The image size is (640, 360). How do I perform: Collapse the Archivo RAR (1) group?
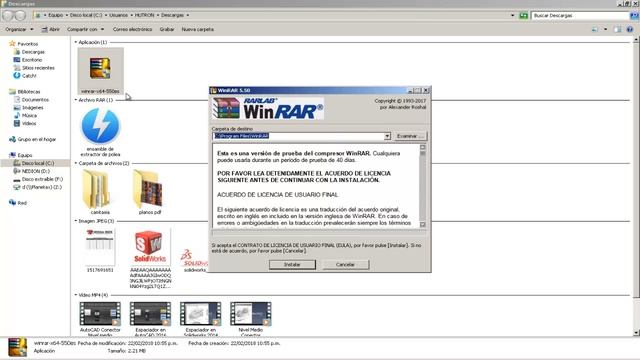[76, 100]
